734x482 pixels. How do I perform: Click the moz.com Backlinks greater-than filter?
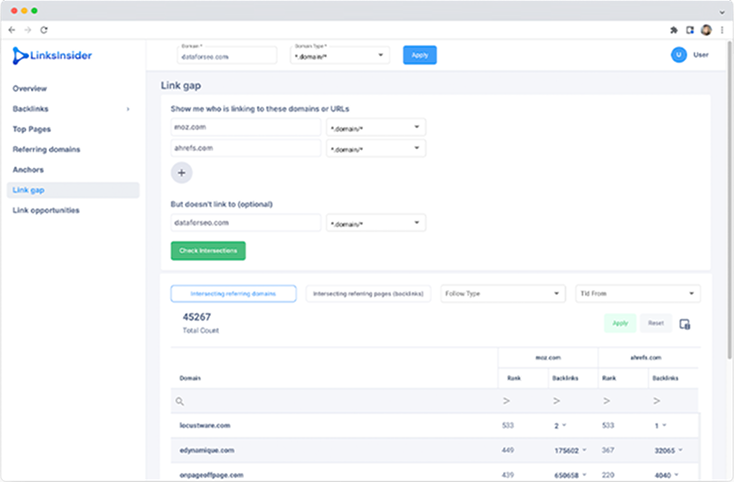[557, 401]
